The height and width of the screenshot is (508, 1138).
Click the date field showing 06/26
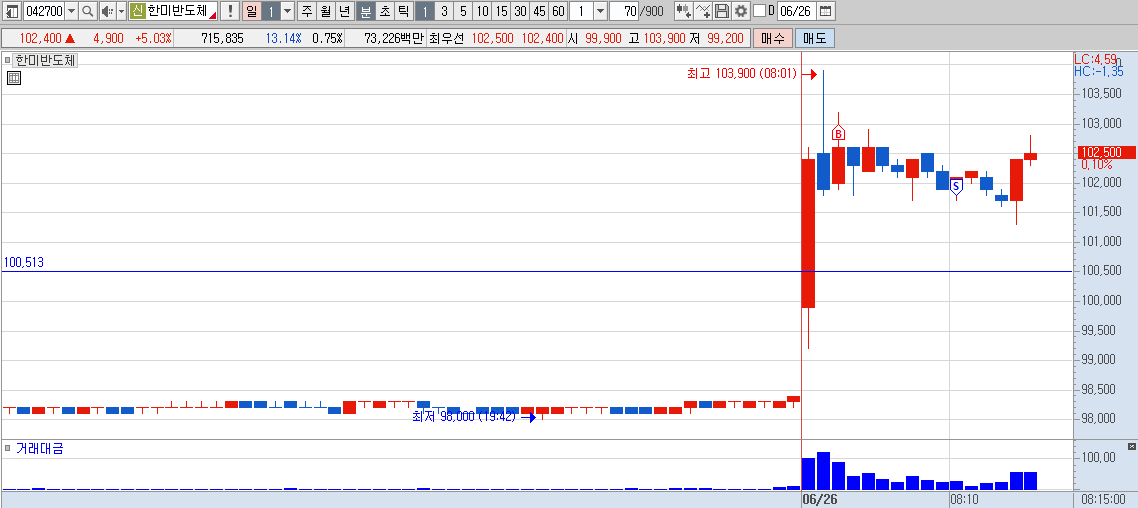(x=796, y=11)
